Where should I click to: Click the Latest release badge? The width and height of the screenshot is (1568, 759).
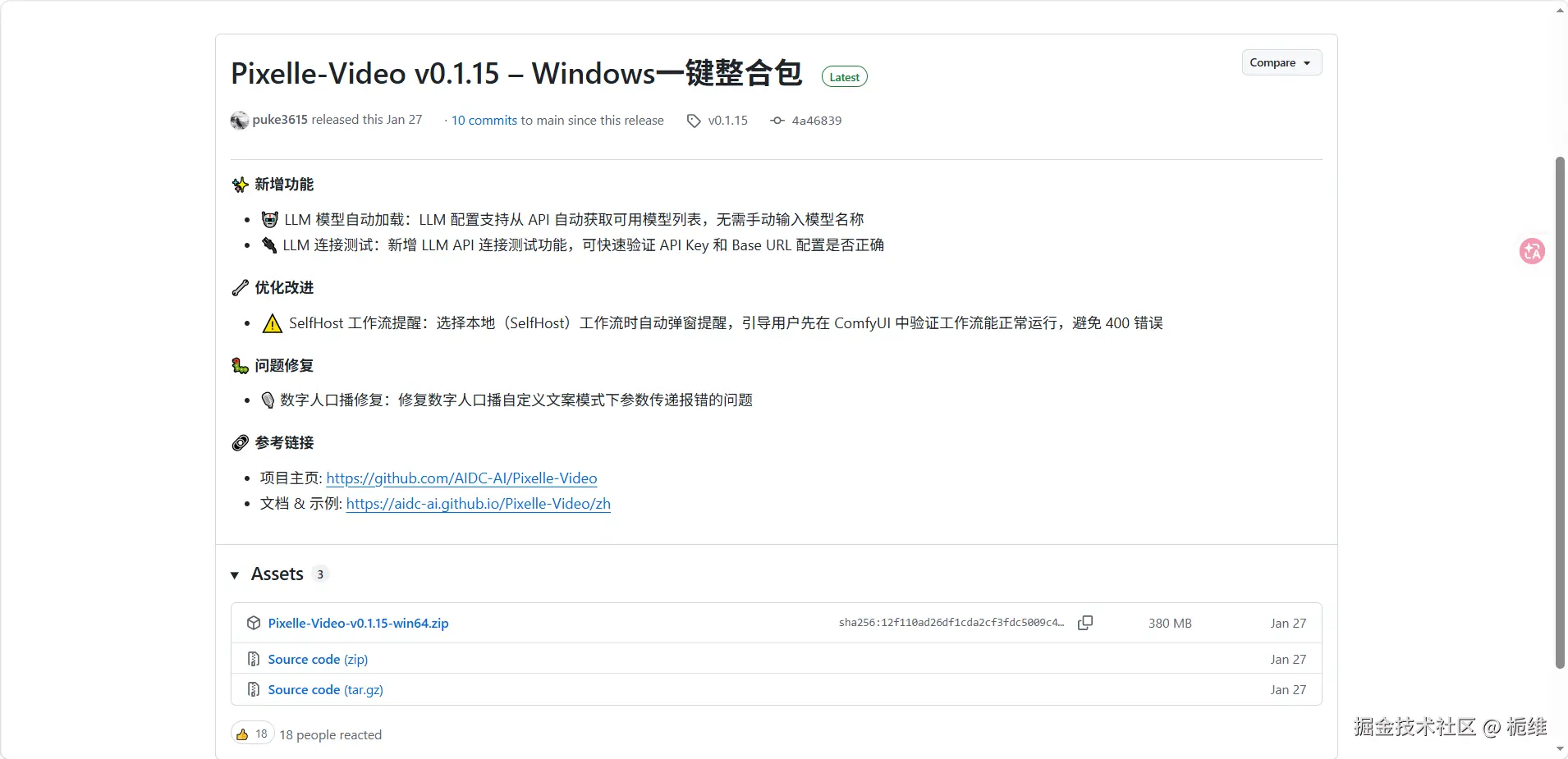(x=845, y=77)
